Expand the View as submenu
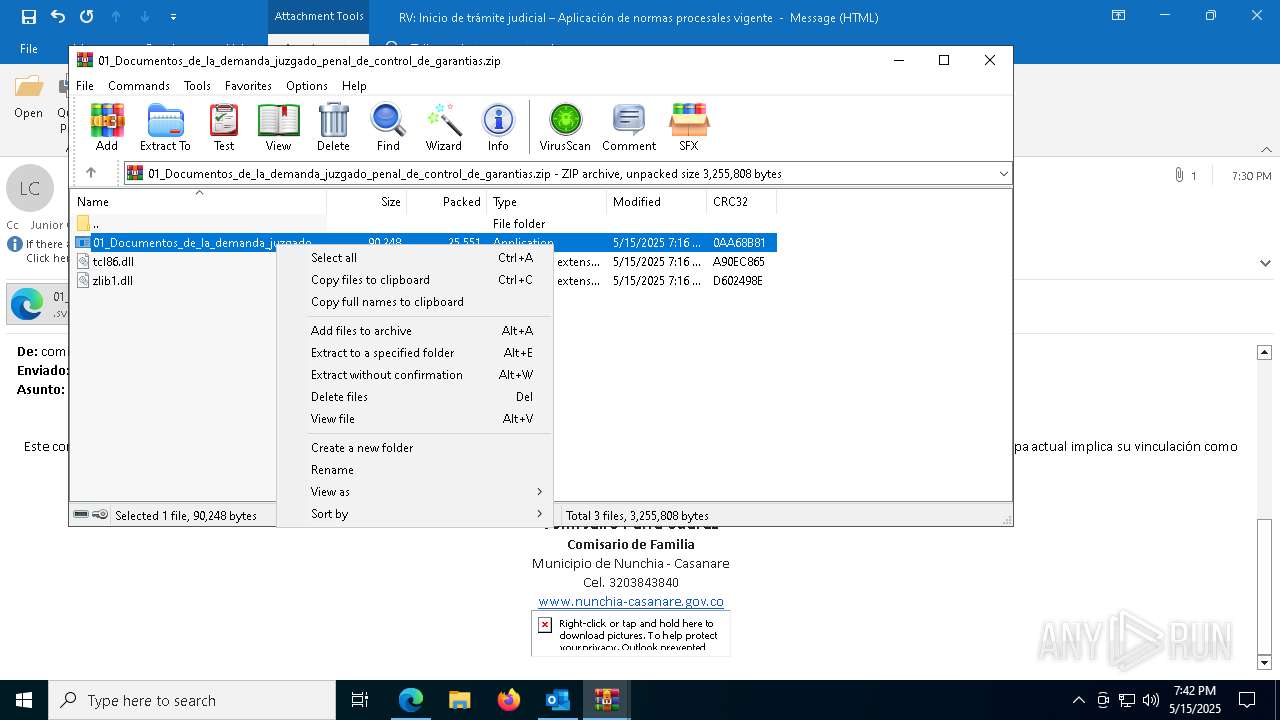Viewport: 1280px width, 720px height. (x=414, y=492)
